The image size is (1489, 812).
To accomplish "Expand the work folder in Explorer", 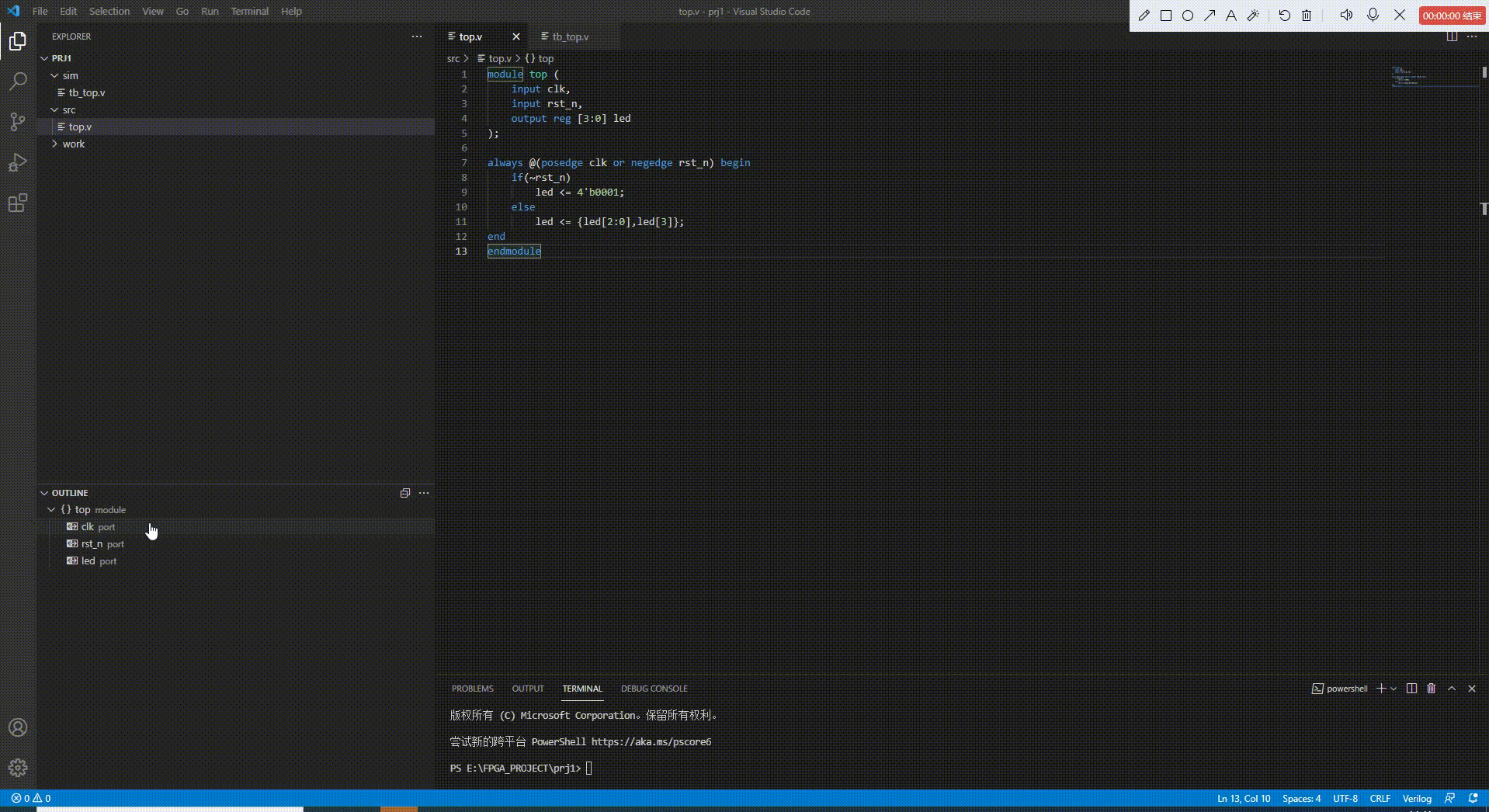I will coord(54,144).
